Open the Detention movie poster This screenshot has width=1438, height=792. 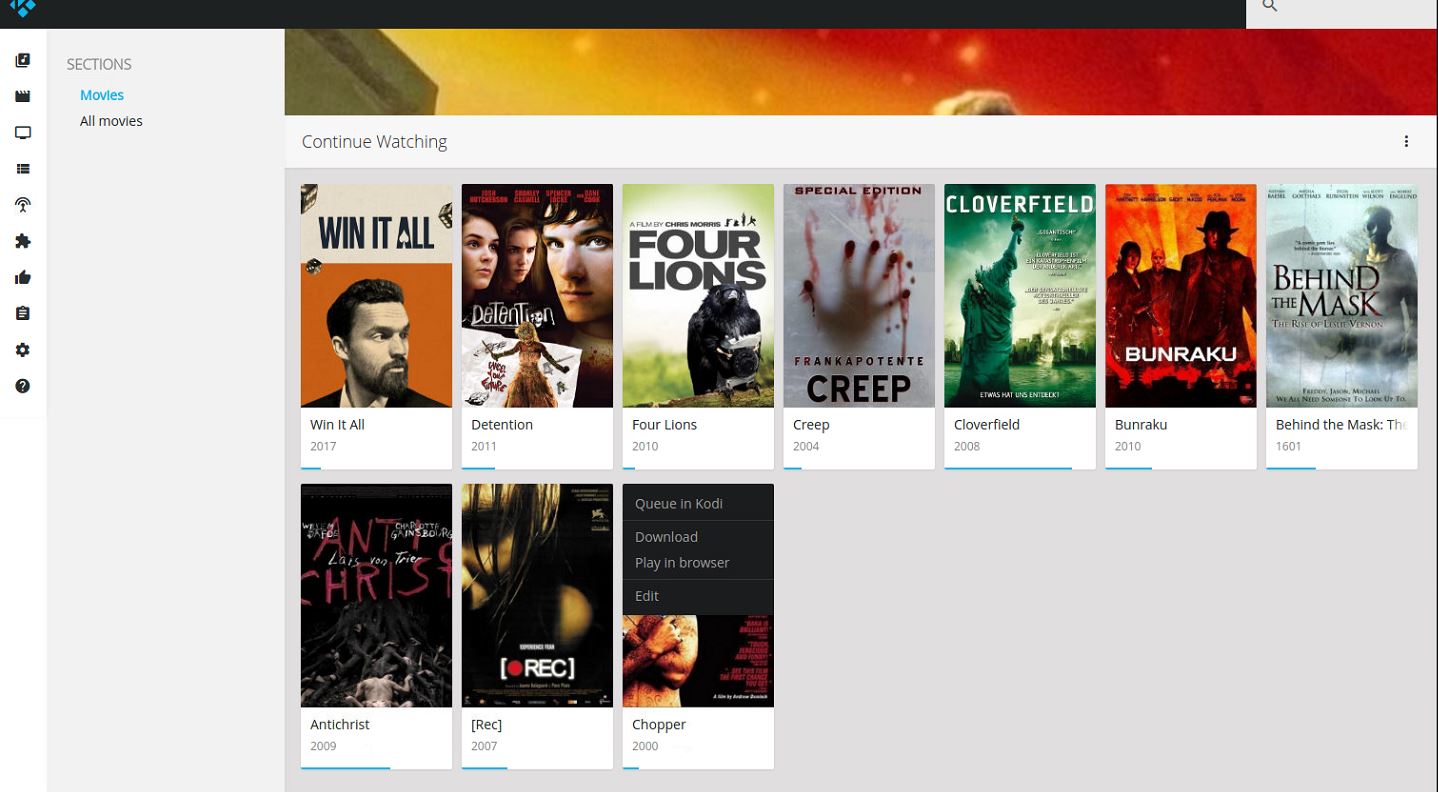pyautogui.click(x=537, y=296)
